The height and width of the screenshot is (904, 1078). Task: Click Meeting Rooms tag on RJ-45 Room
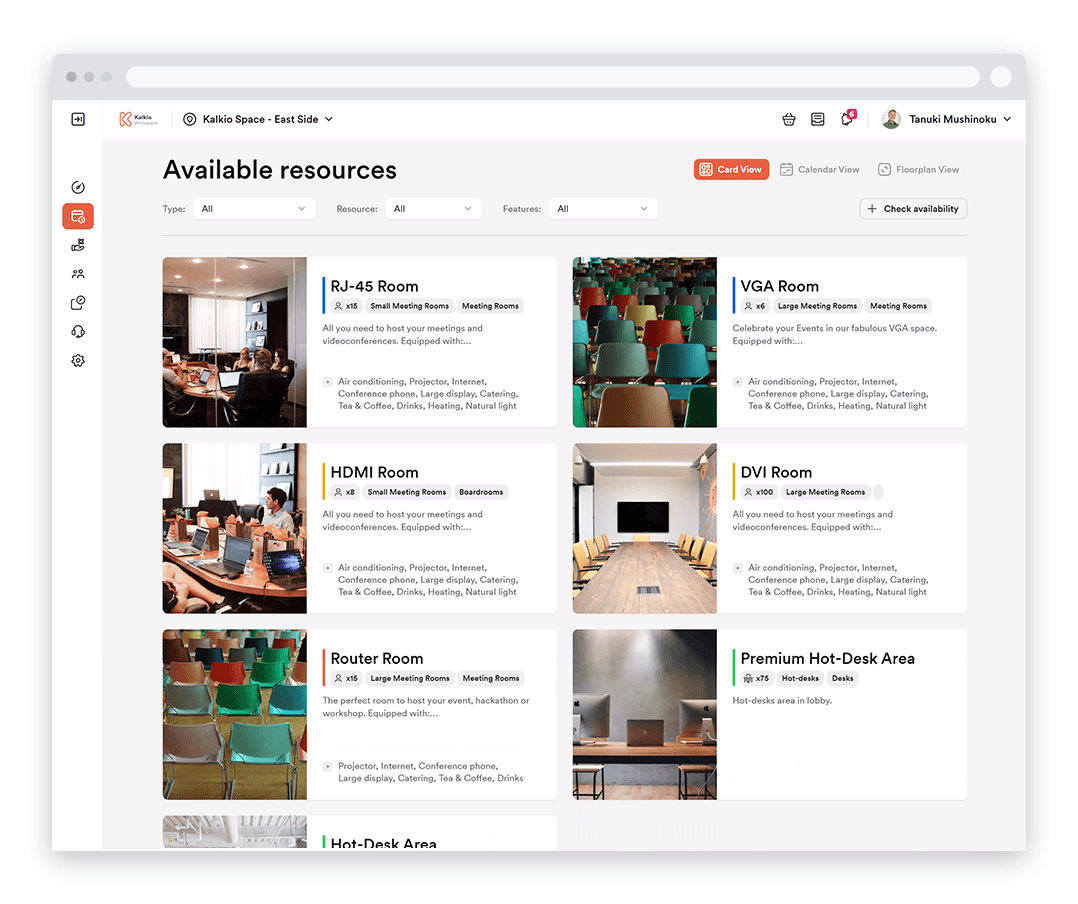(x=490, y=306)
